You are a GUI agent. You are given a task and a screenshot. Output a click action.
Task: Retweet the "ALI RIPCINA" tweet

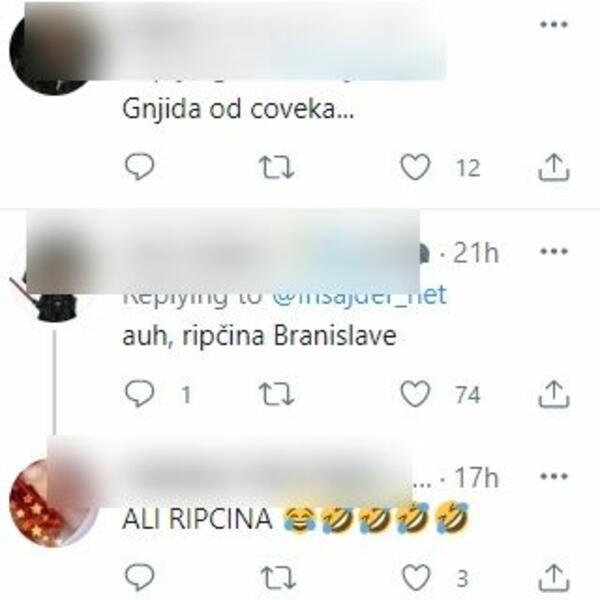[x=278, y=577]
